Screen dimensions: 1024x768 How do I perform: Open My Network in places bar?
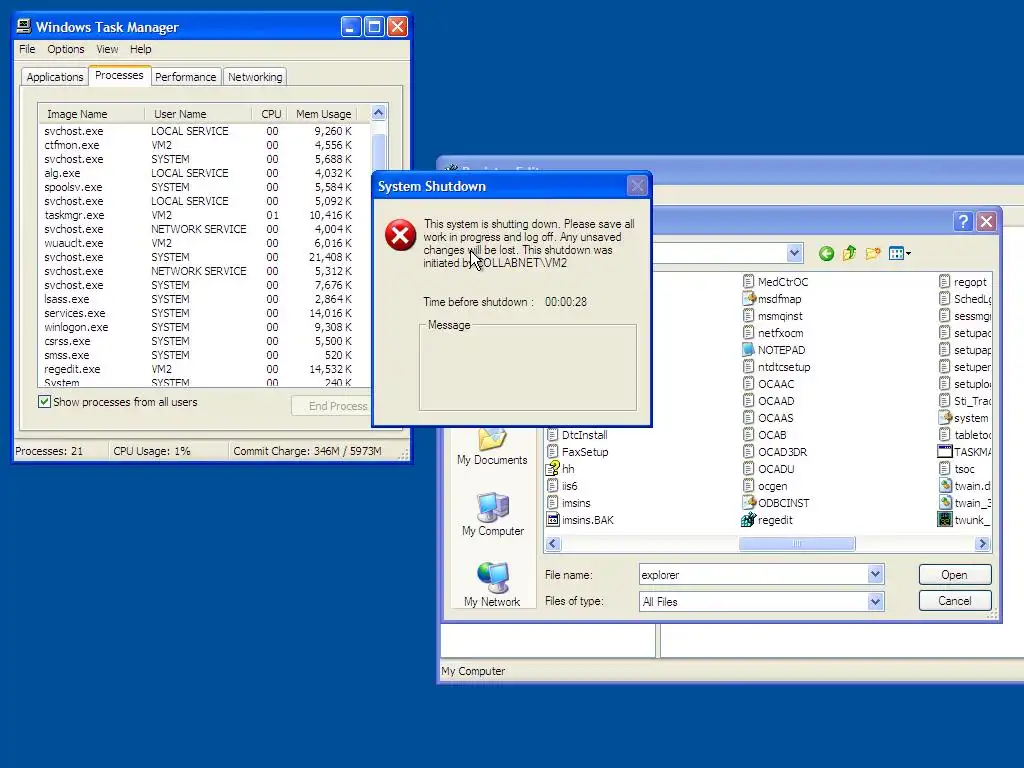click(492, 585)
